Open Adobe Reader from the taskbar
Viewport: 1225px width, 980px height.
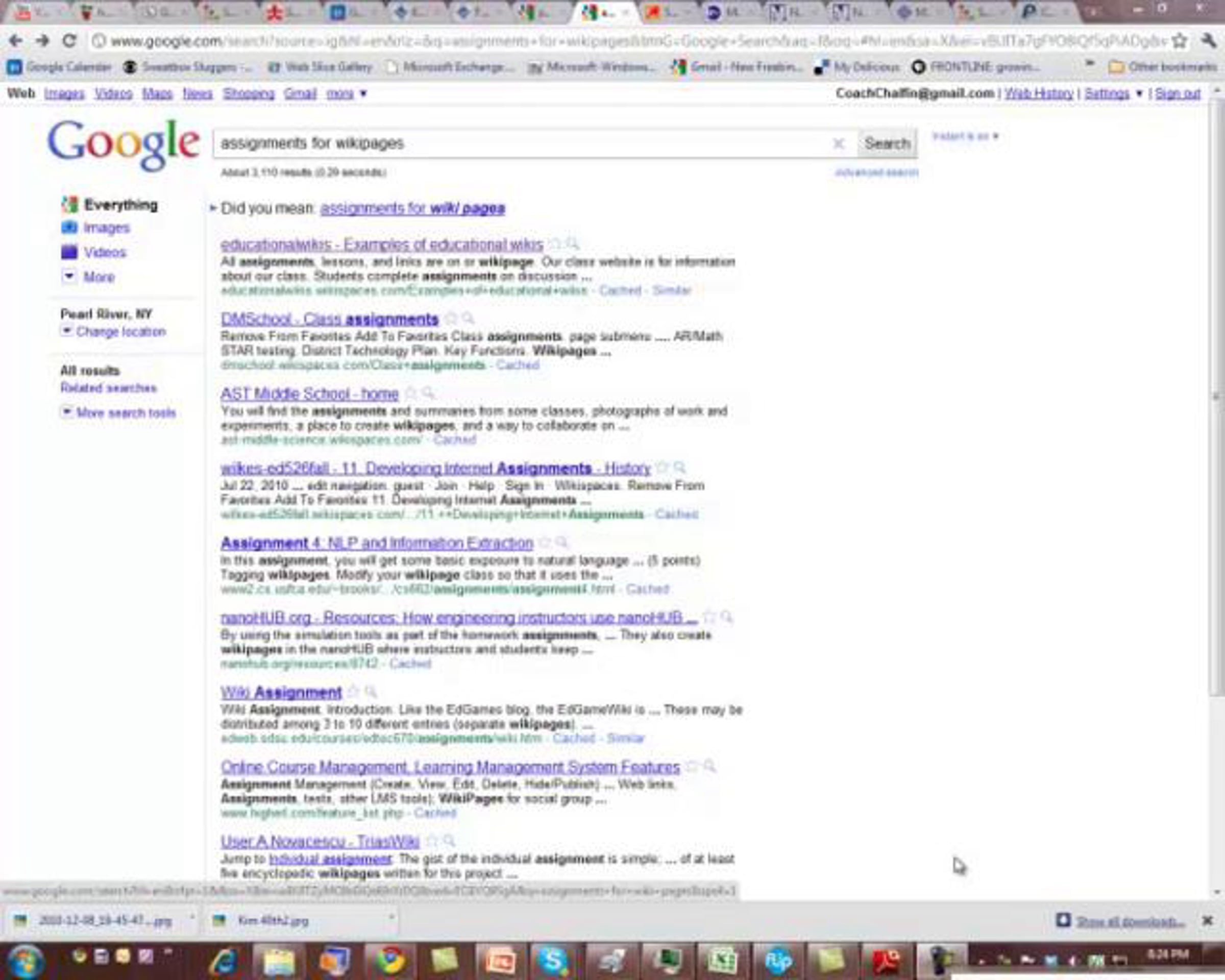(x=887, y=961)
